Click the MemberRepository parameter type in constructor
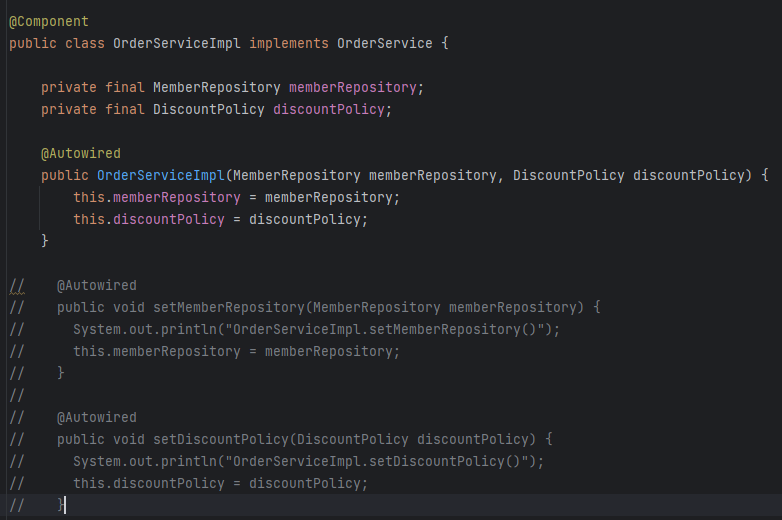The image size is (782, 520). pyautogui.click(x=296, y=175)
